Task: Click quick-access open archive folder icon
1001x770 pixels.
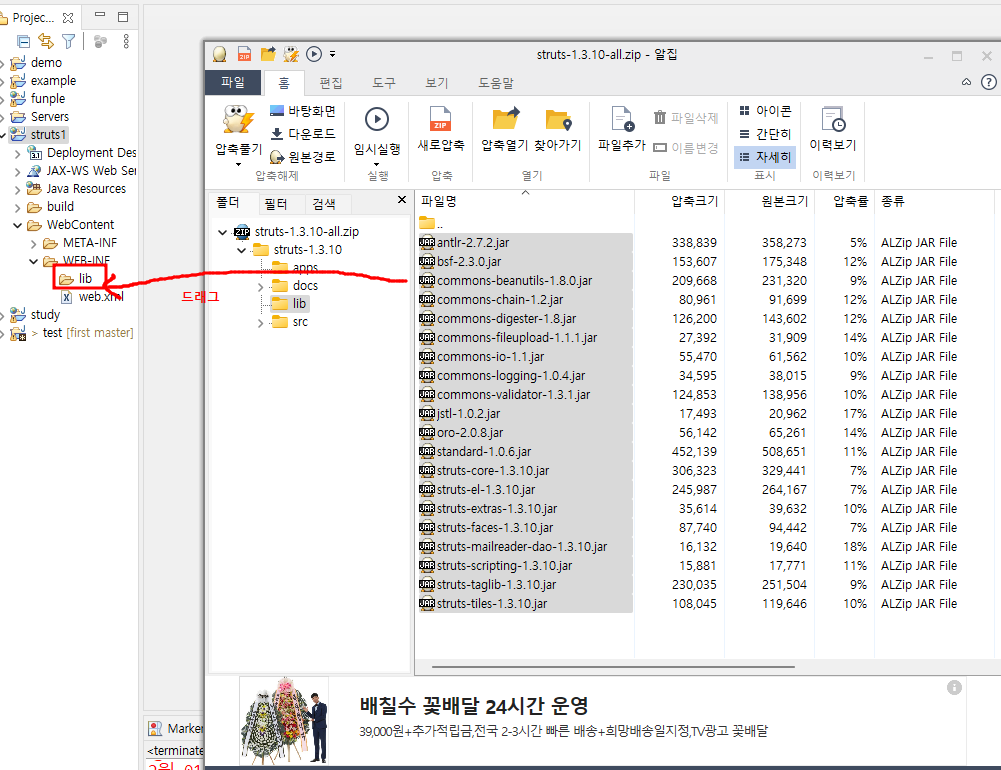Action: pyautogui.click(x=268, y=54)
